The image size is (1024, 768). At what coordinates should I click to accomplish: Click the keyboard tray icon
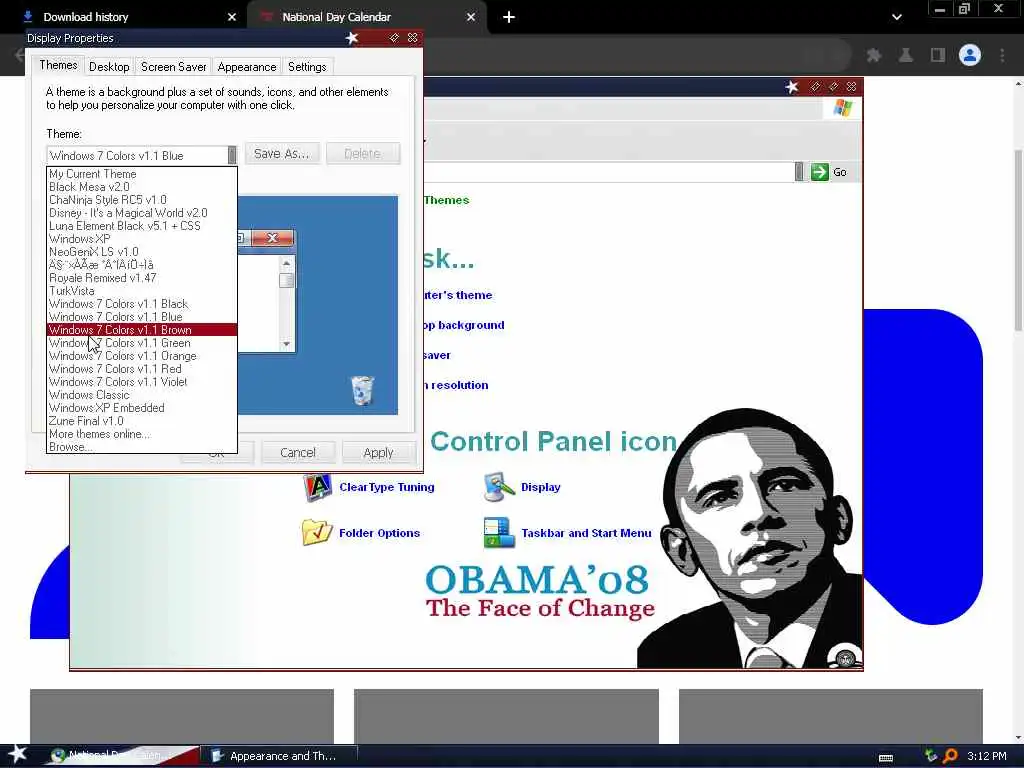click(x=886, y=758)
